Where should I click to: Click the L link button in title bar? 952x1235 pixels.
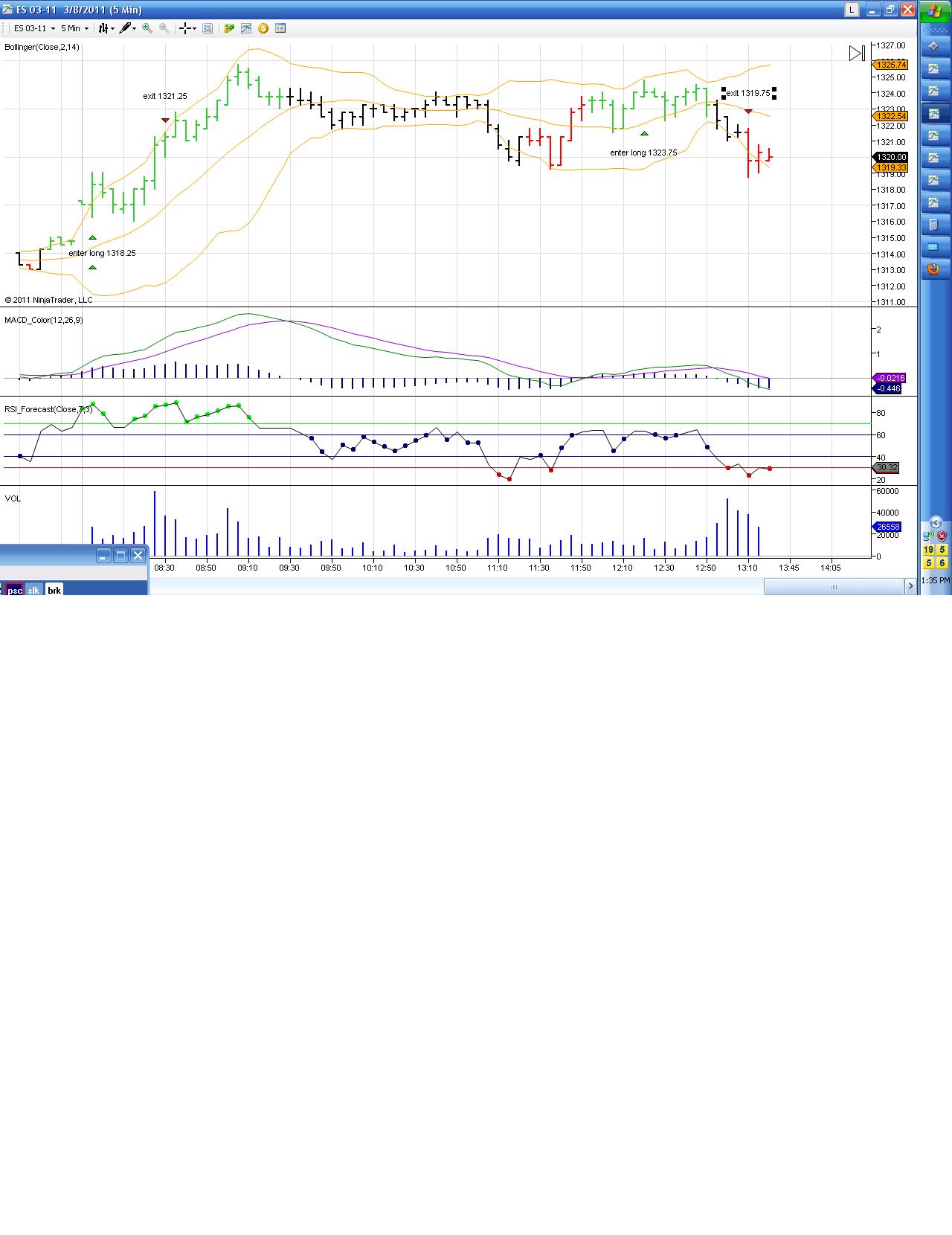[x=852, y=10]
